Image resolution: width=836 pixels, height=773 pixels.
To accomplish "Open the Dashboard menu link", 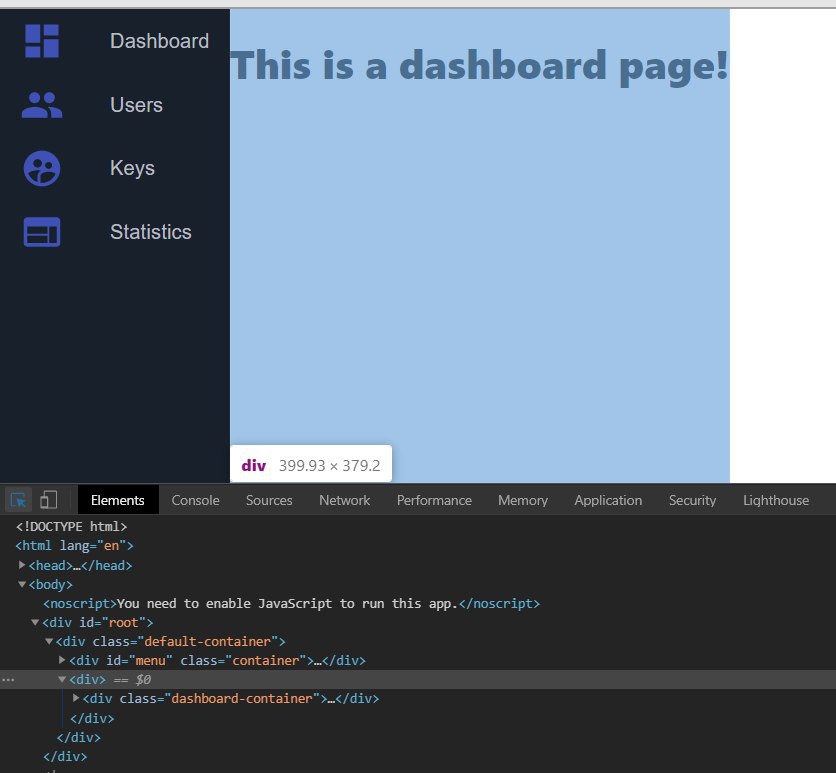I will coord(159,41).
